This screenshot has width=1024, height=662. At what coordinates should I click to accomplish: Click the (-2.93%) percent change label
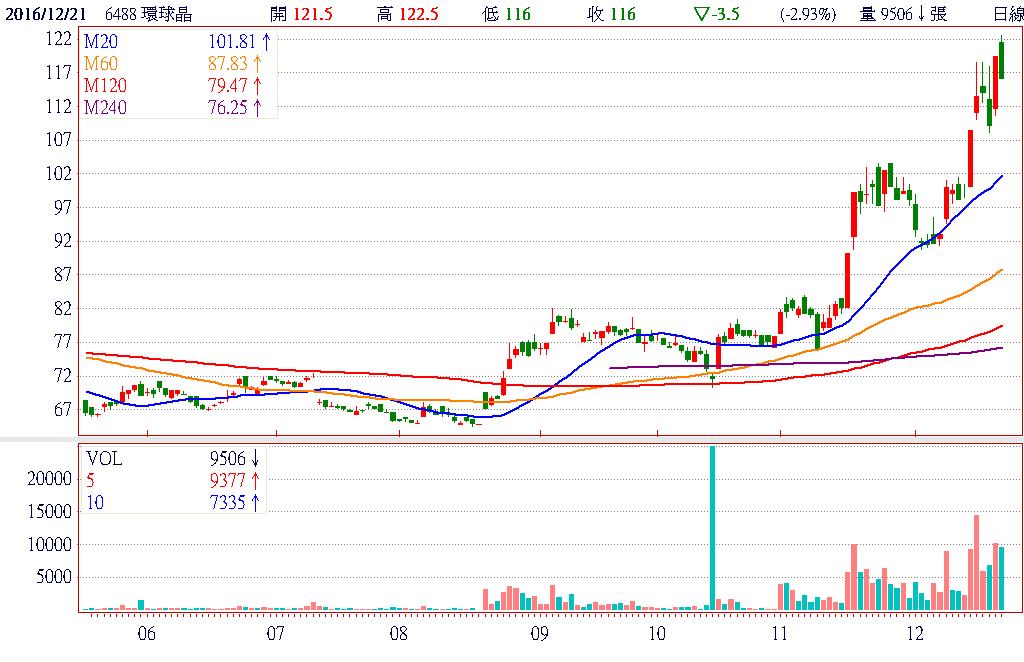[806, 14]
